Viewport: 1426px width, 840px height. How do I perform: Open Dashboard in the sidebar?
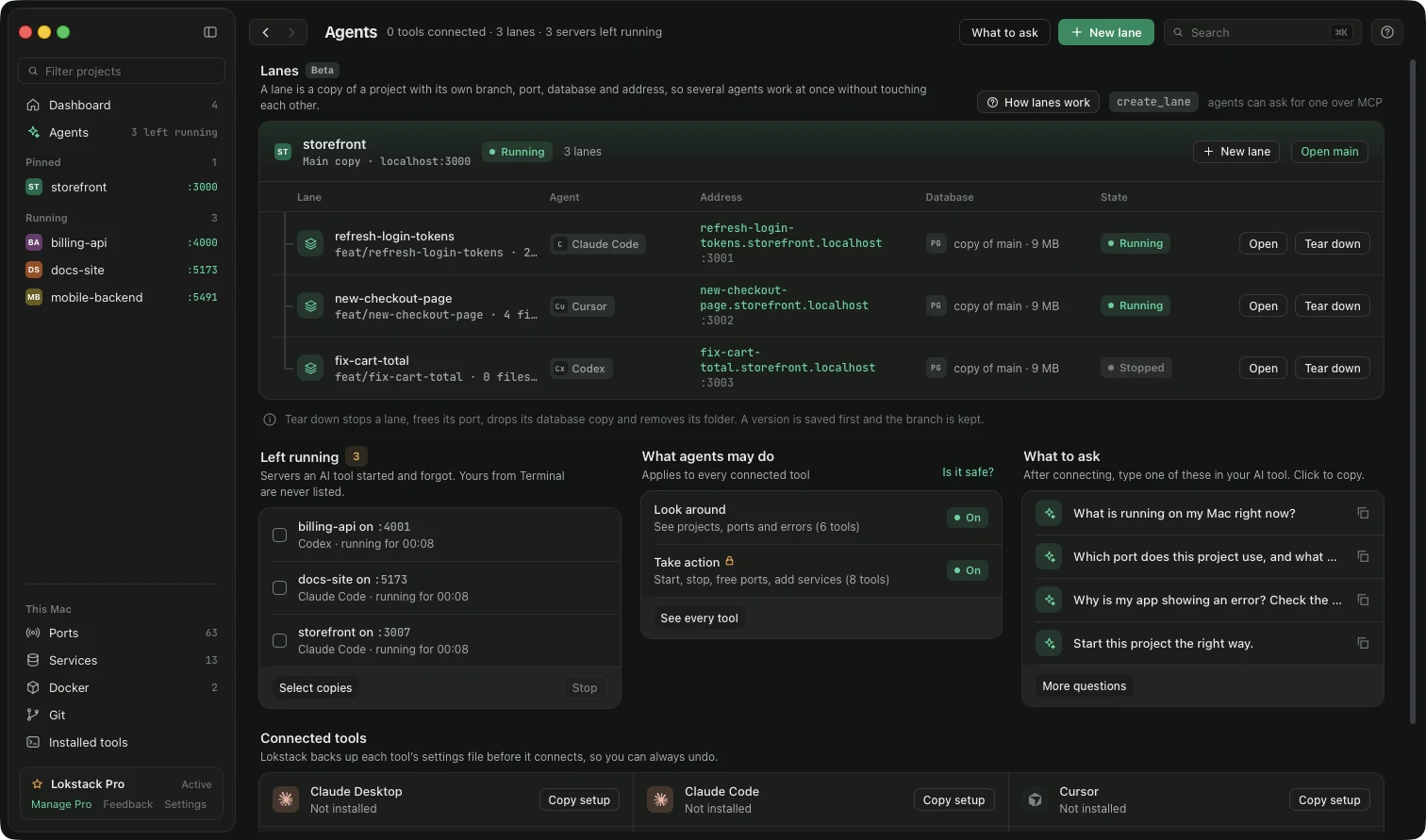pyautogui.click(x=122, y=105)
